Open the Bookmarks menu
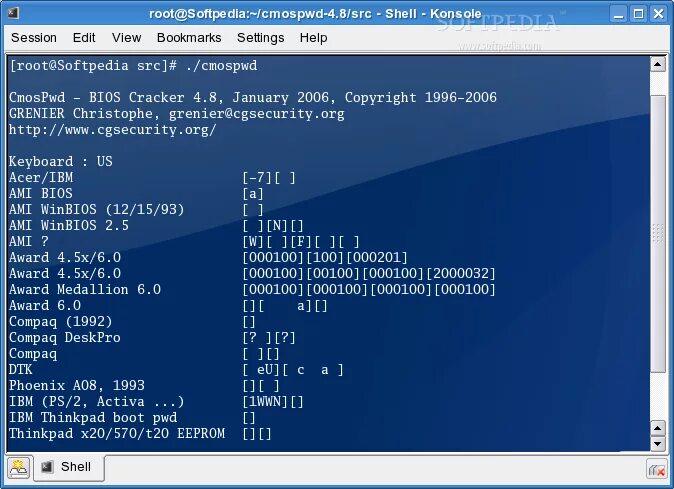This screenshot has height=489, width=674. (x=189, y=38)
